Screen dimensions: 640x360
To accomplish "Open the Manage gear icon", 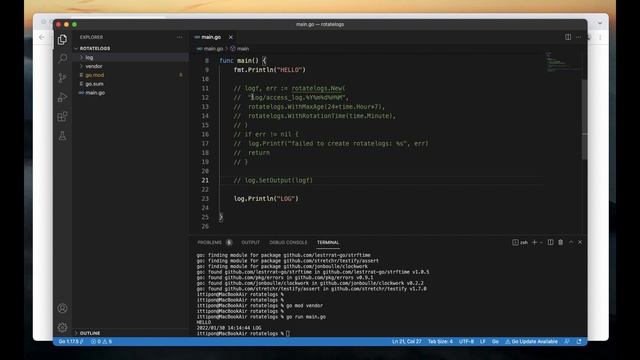I will (x=62, y=327).
